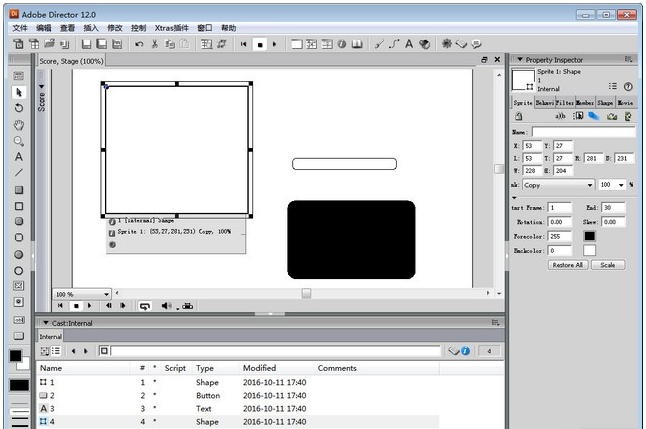Expand the Score panel arrow
This screenshot has height=429, width=646.
pyautogui.click(x=42, y=87)
